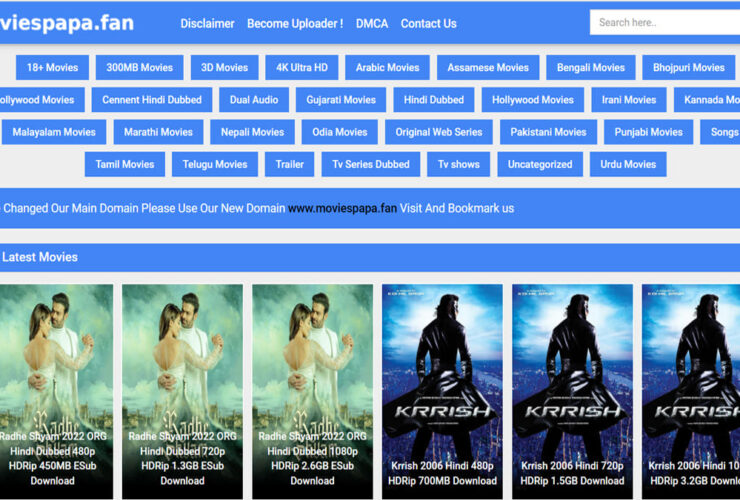Open the Telugu Movies category
The width and height of the screenshot is (740, 500).
click(x=215, y=164)
